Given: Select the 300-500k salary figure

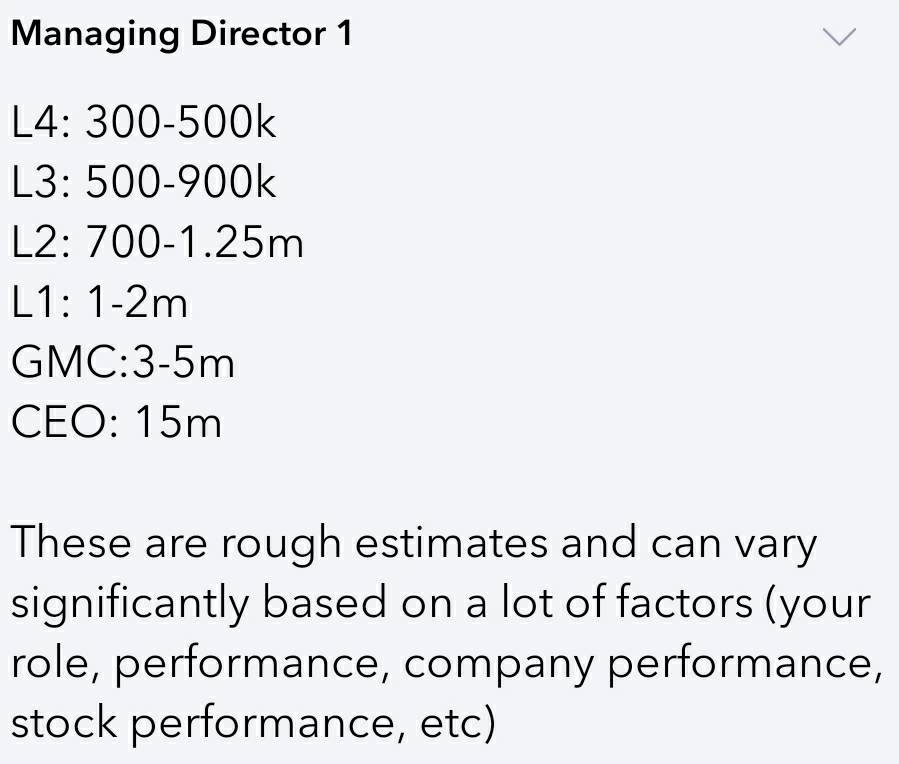Looking at the screenshot, I should 181,122.
